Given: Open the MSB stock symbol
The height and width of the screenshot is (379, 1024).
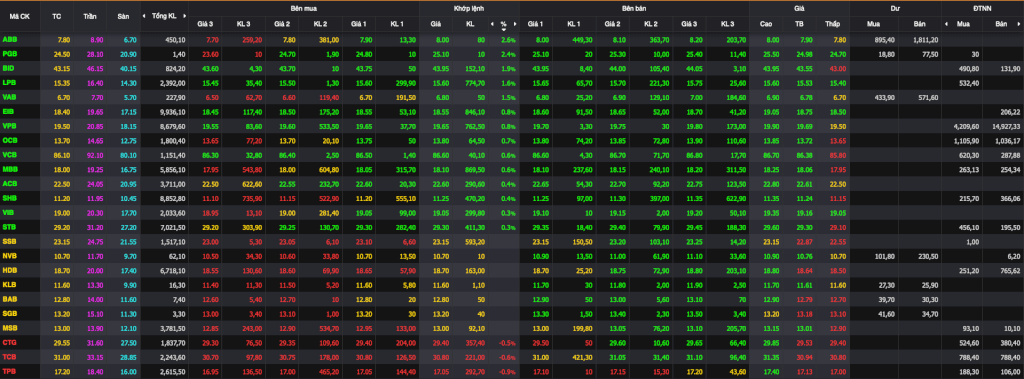Looking at the screenshot, I should point(10,327).
